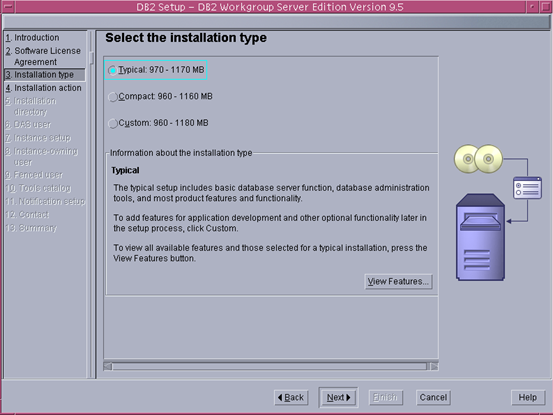Image resolution: width=553 pixels, height=415 pixels.
Task: Select the Compact installation radio button
Action: click(113, 97)
